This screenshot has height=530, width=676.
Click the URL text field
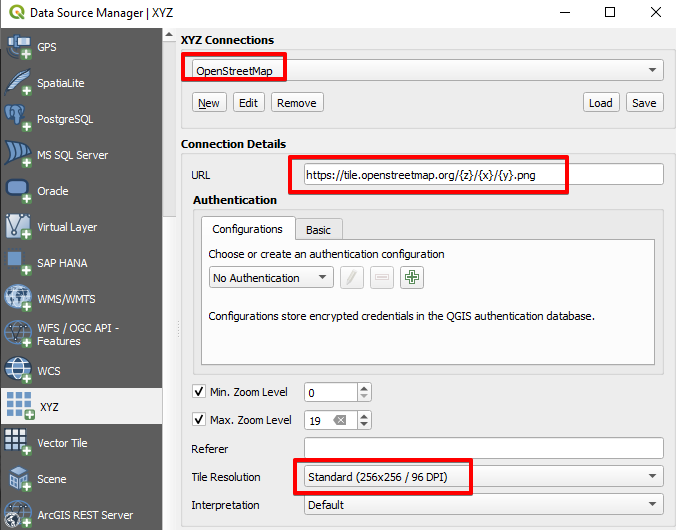click(x=483, y=174)
